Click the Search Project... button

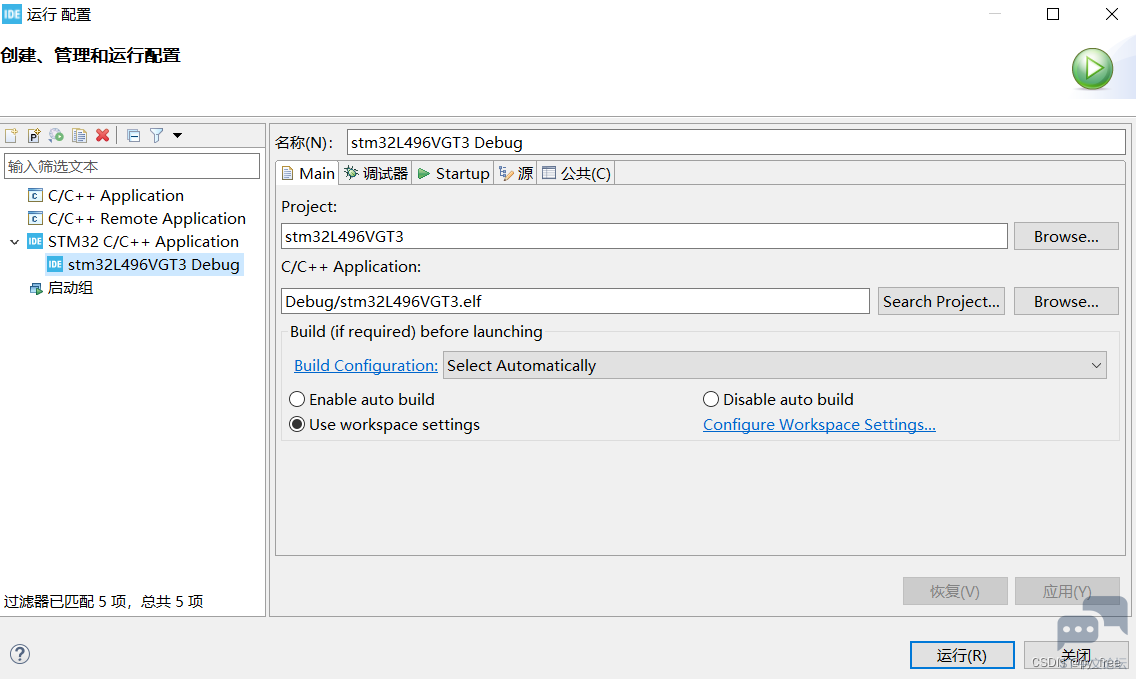point(941,301)
